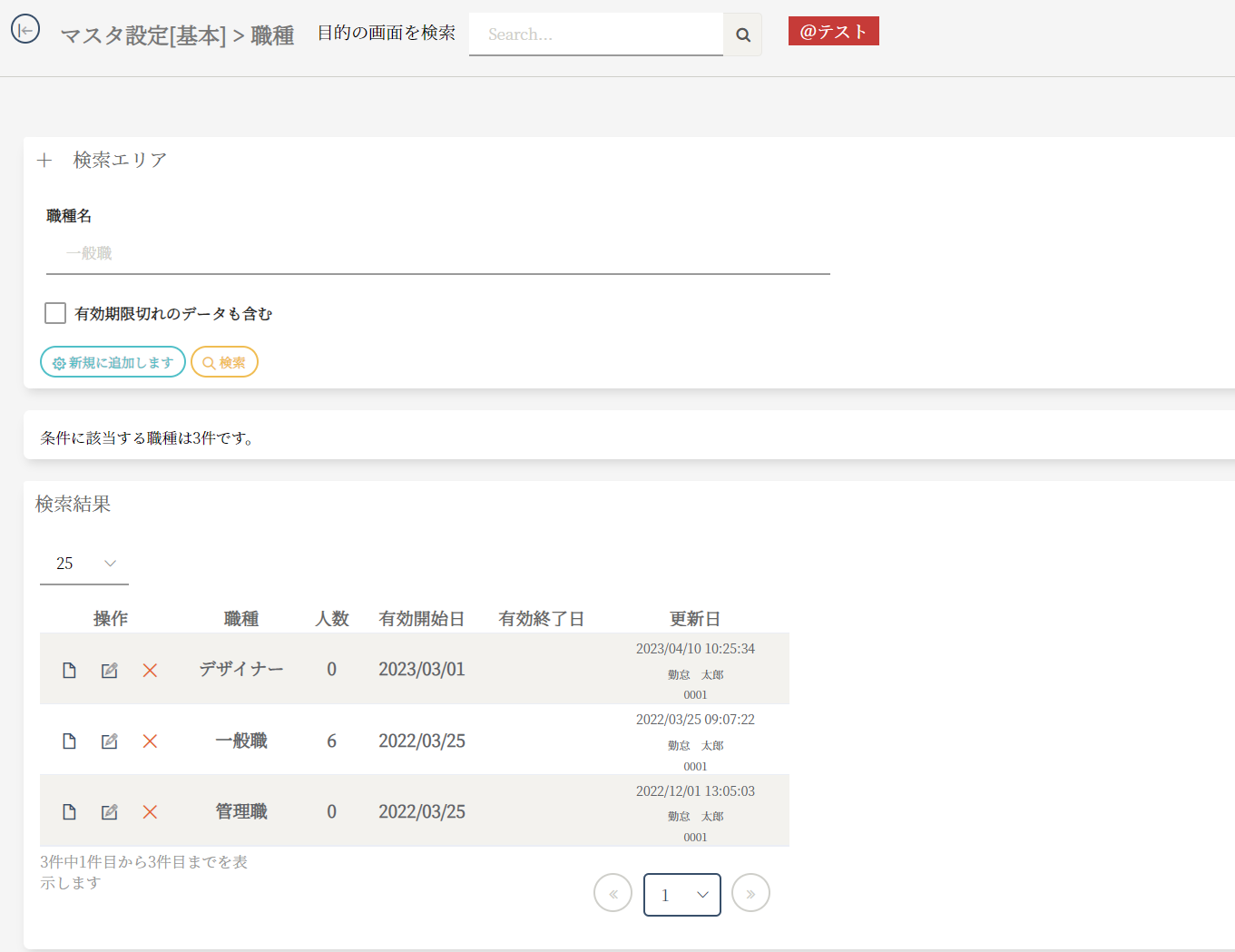Delete the 管理職 row with red X
This screenshot has width=1235, height=952.
(151, 812)
